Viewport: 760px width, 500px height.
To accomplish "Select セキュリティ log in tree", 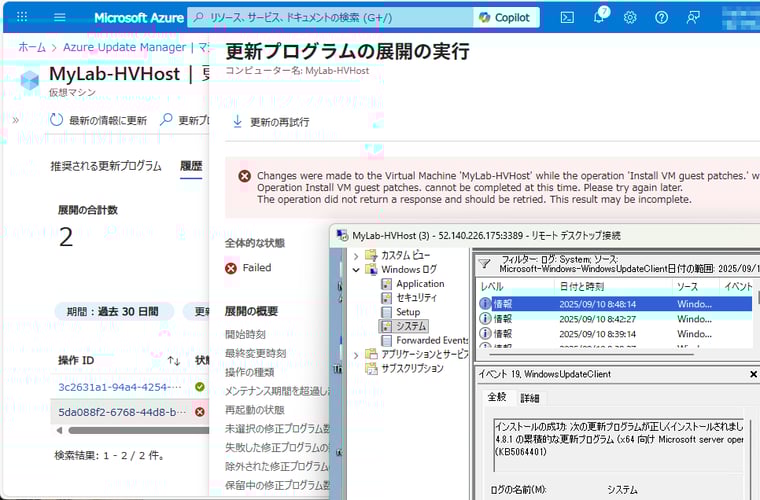I will pyautogui.click(x=416, y=298).
